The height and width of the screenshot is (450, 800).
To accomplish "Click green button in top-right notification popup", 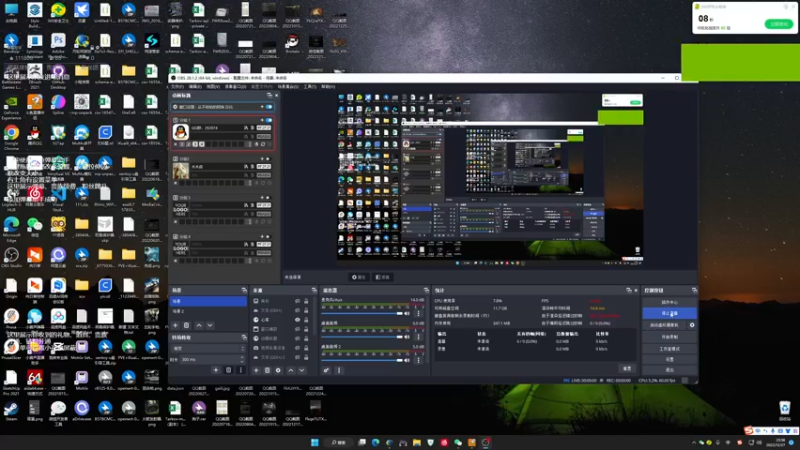I will tap(779, 24).
